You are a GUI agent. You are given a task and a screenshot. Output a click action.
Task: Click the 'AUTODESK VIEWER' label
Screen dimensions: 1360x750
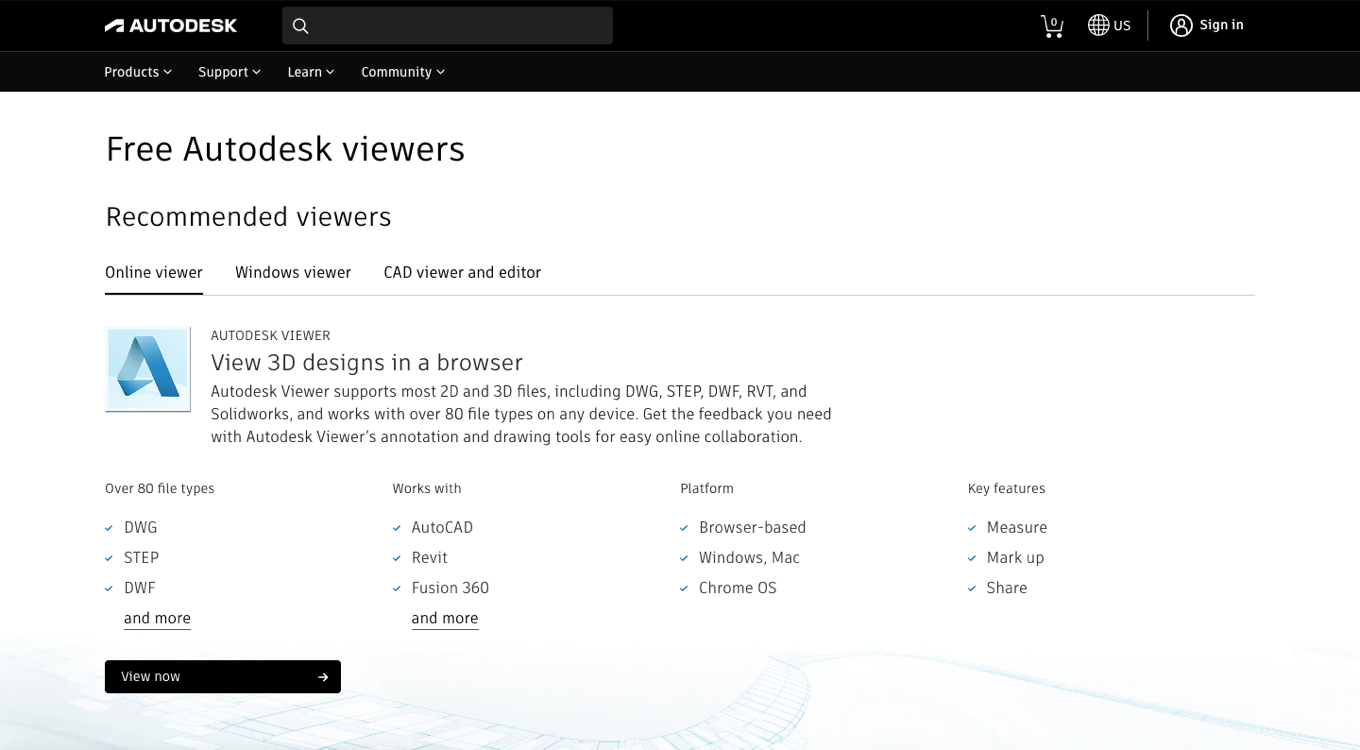(x=270, y=335)
